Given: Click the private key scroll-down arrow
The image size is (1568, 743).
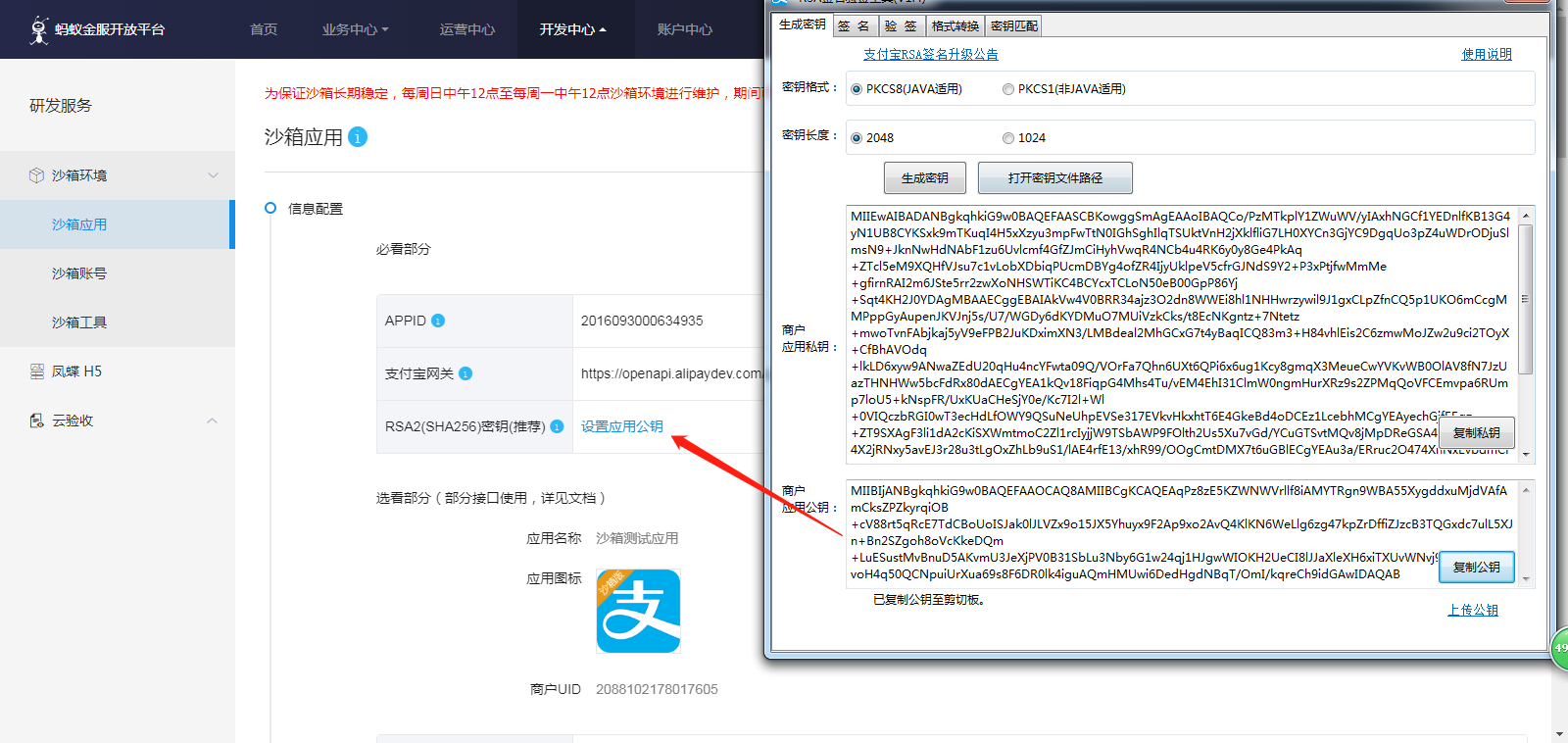Looking at the screenshot, I should (1525, 454).
